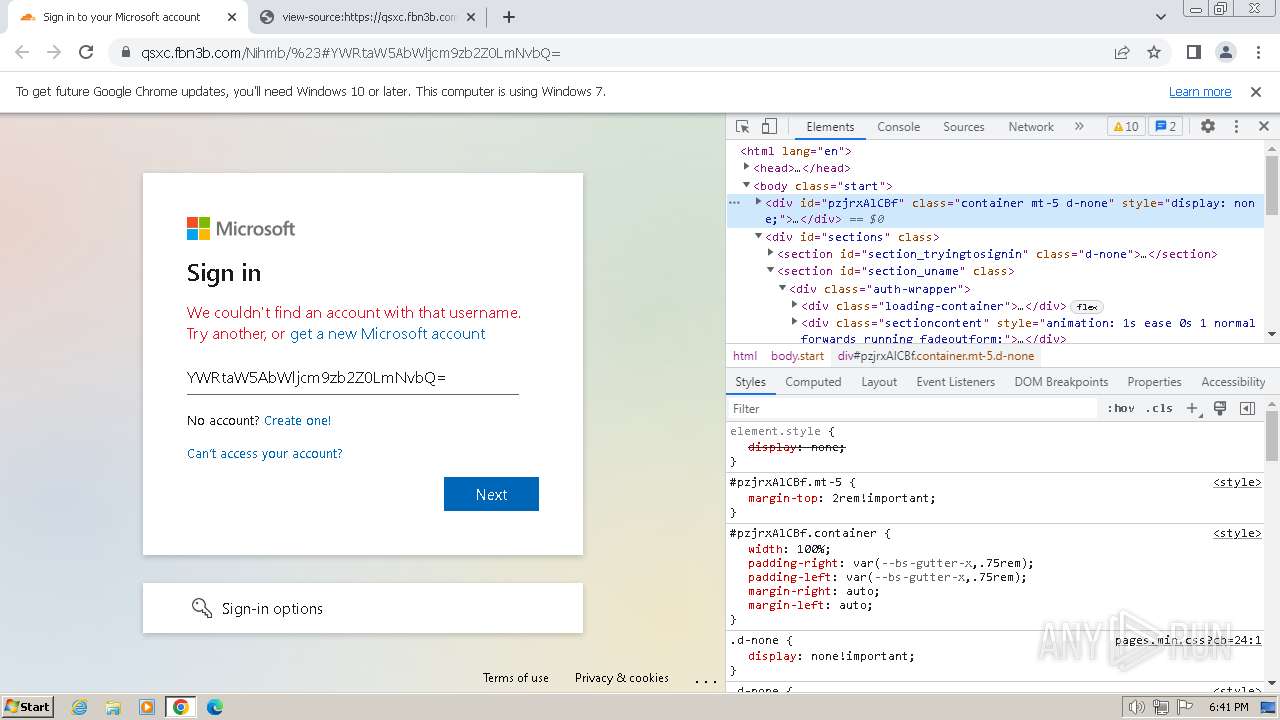Click the Sign-in options button
Viewport: 1280px width, 720px height.
click(363, 608)
